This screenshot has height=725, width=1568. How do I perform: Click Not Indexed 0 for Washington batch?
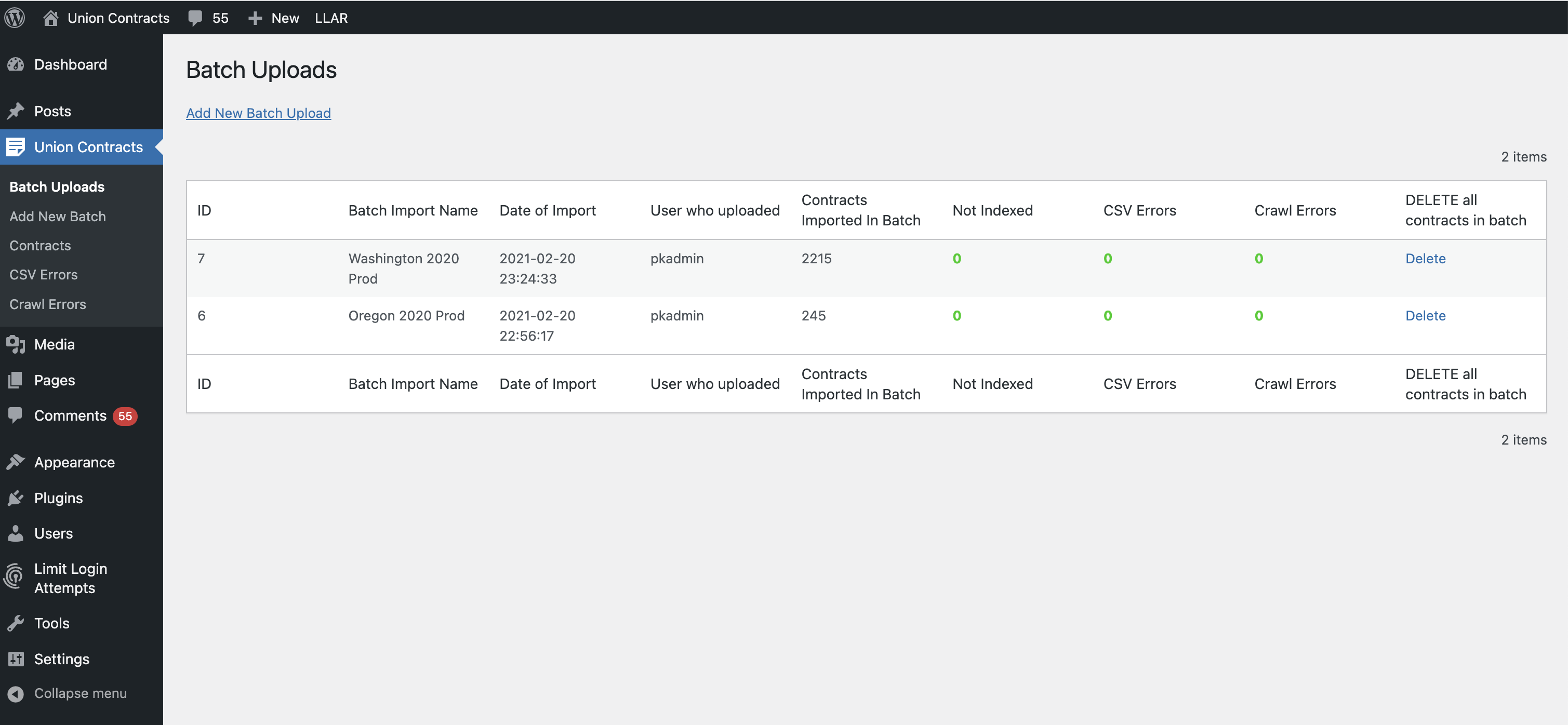coord(957,259)
